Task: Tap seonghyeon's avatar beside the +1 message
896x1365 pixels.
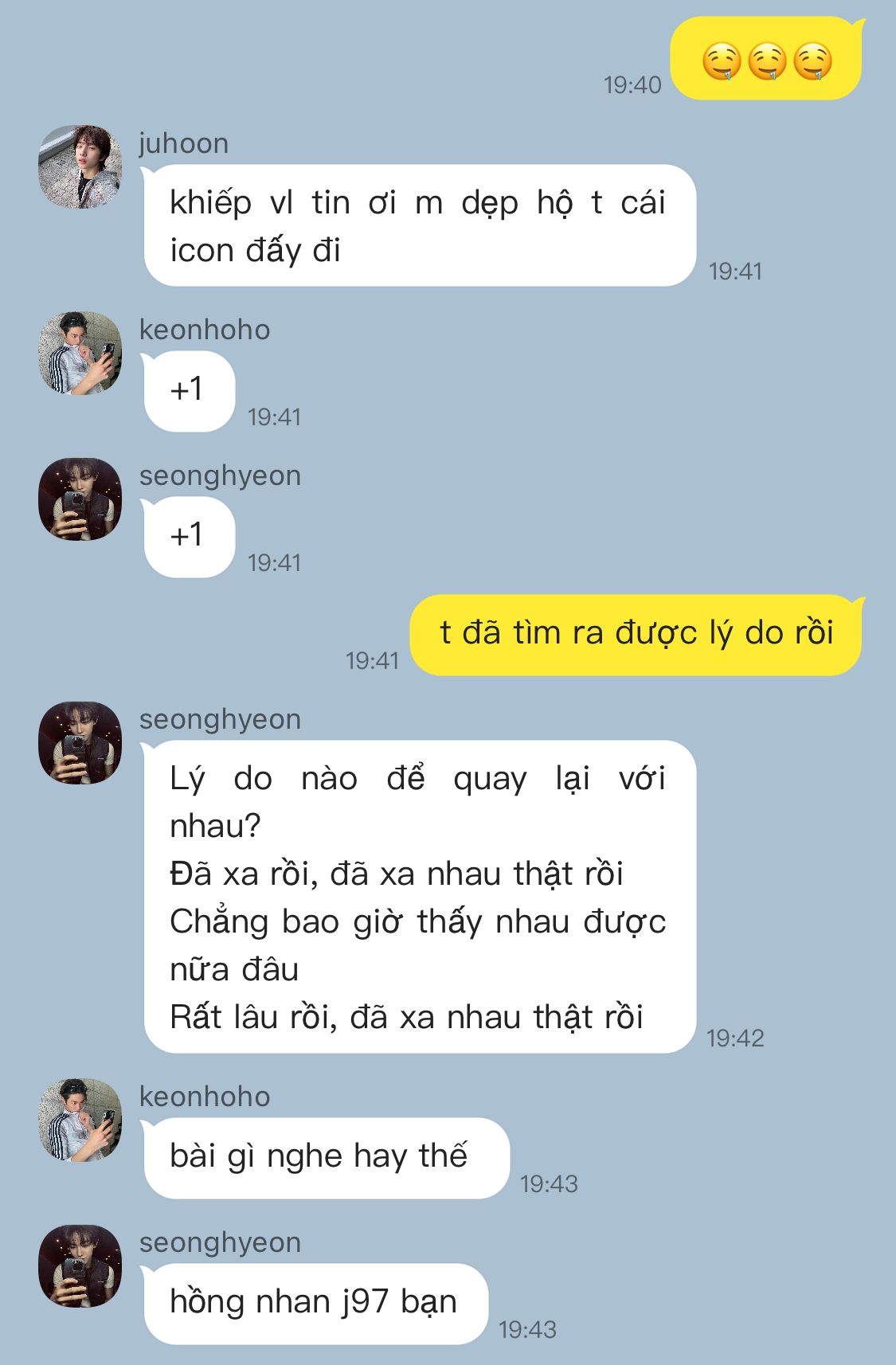Action: coord(80,499)
